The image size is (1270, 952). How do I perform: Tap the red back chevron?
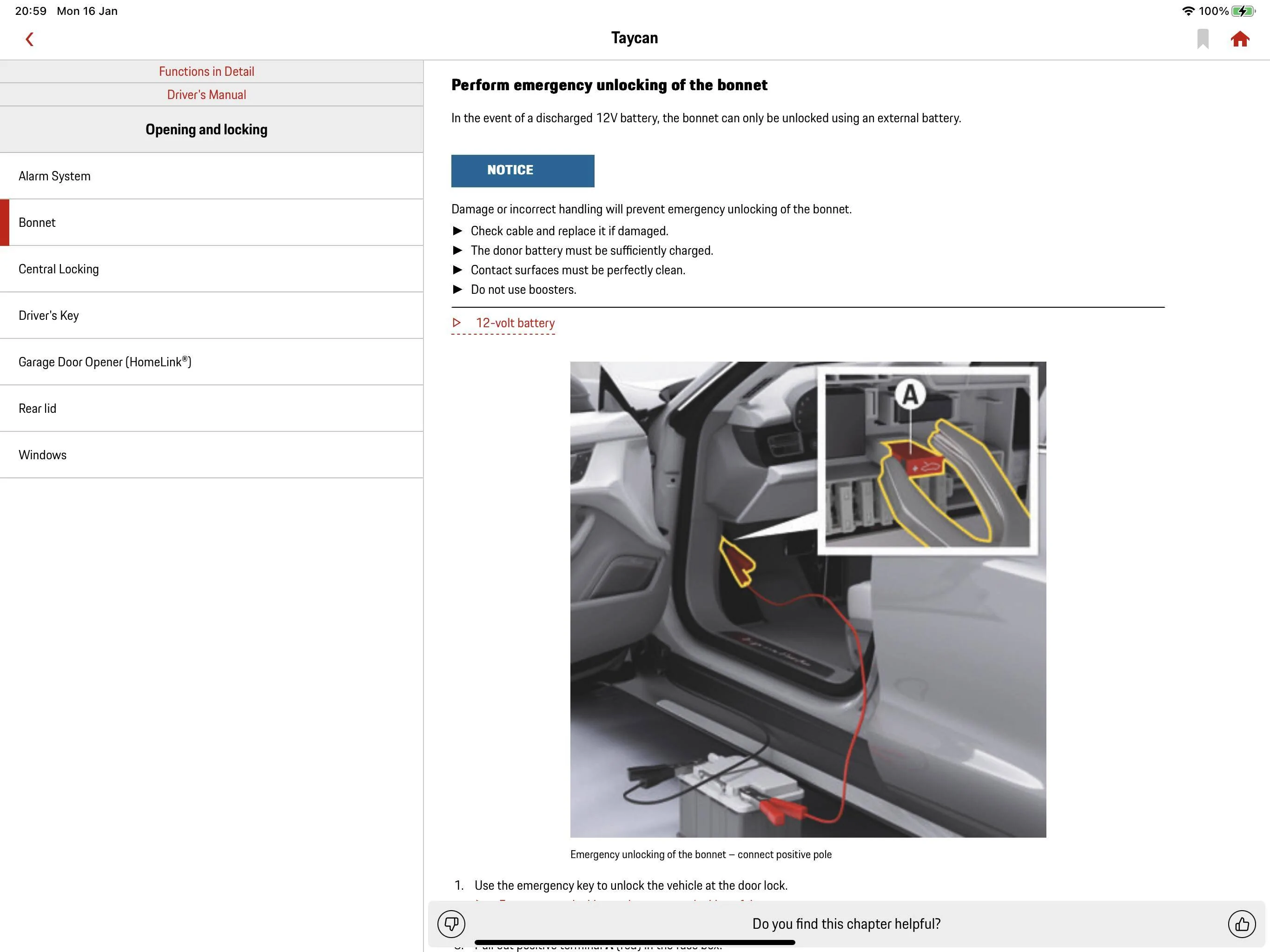pyautogui.click(x=30, y=39)
